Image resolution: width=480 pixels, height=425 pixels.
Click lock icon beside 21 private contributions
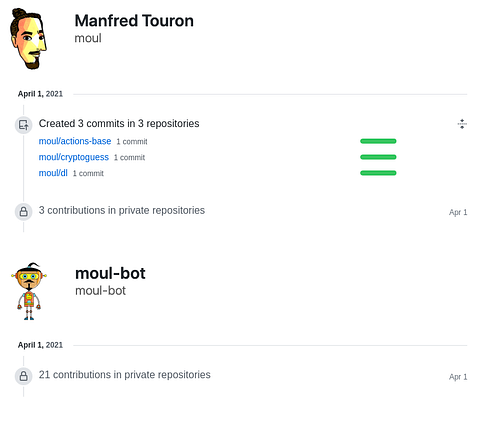[x=24, y=376]
